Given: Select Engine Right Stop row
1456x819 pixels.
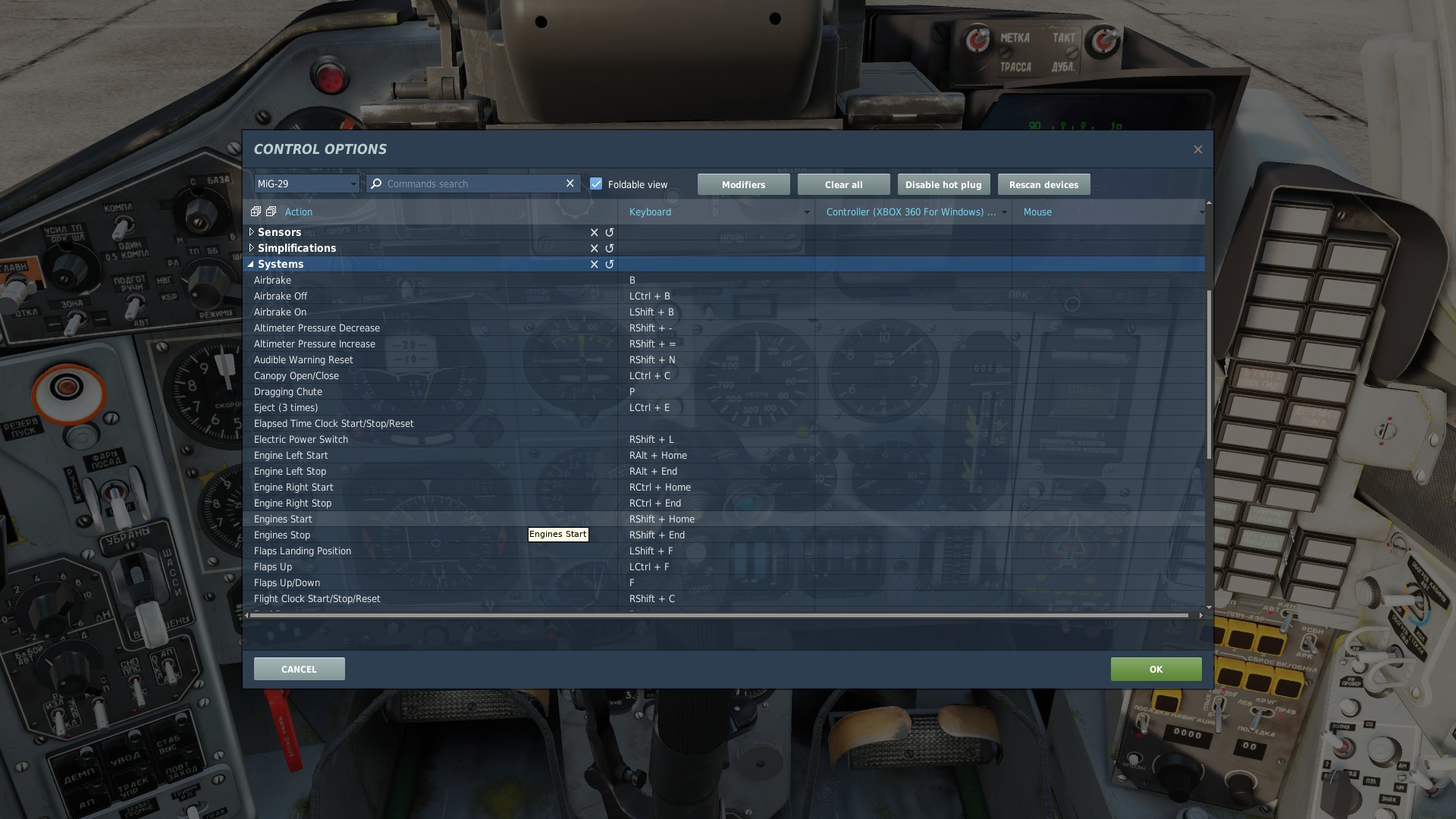Looking at the screenshot, I should click(x=723, y=504).
